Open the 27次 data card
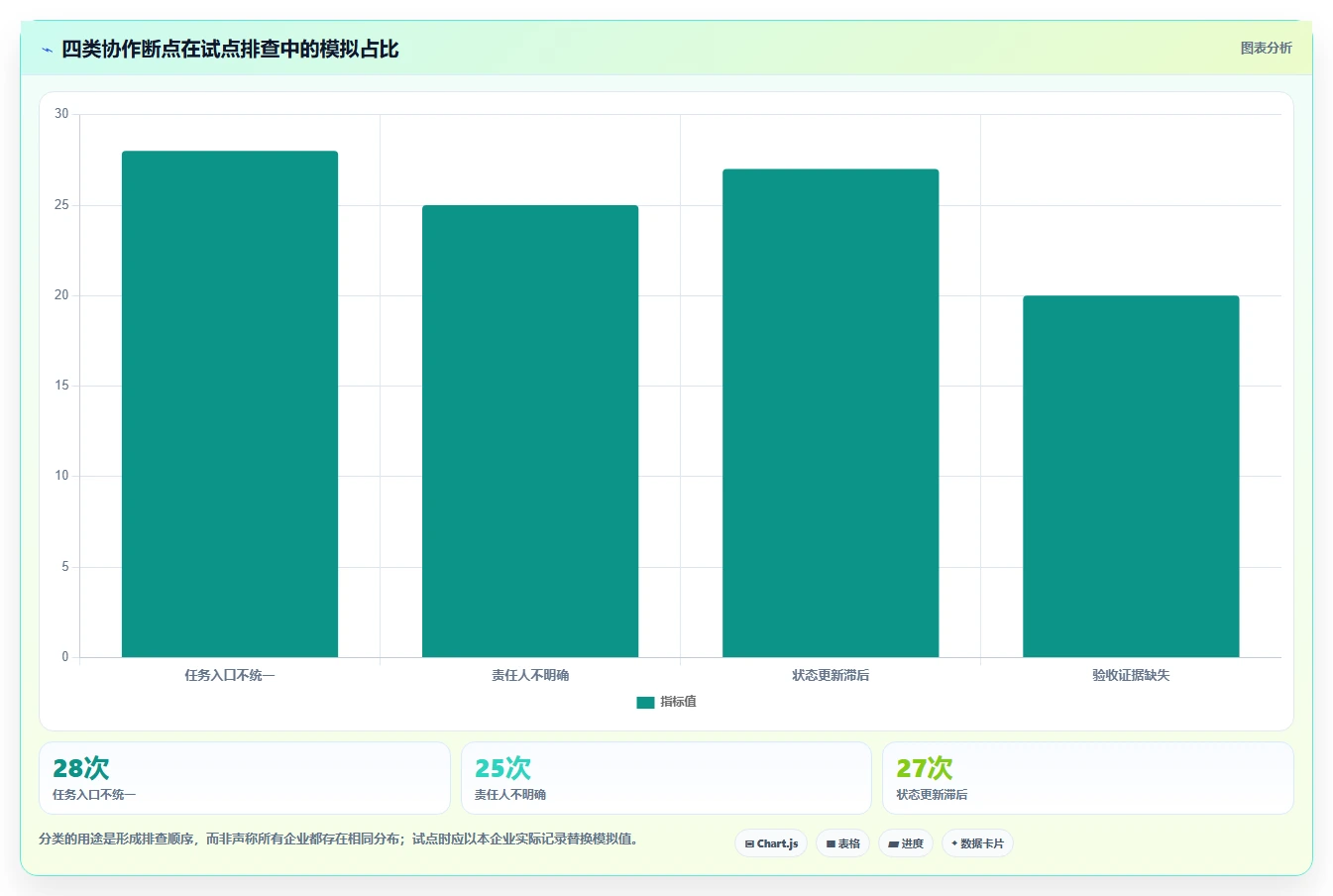The image size is (1333, 896). (1088, 778)
